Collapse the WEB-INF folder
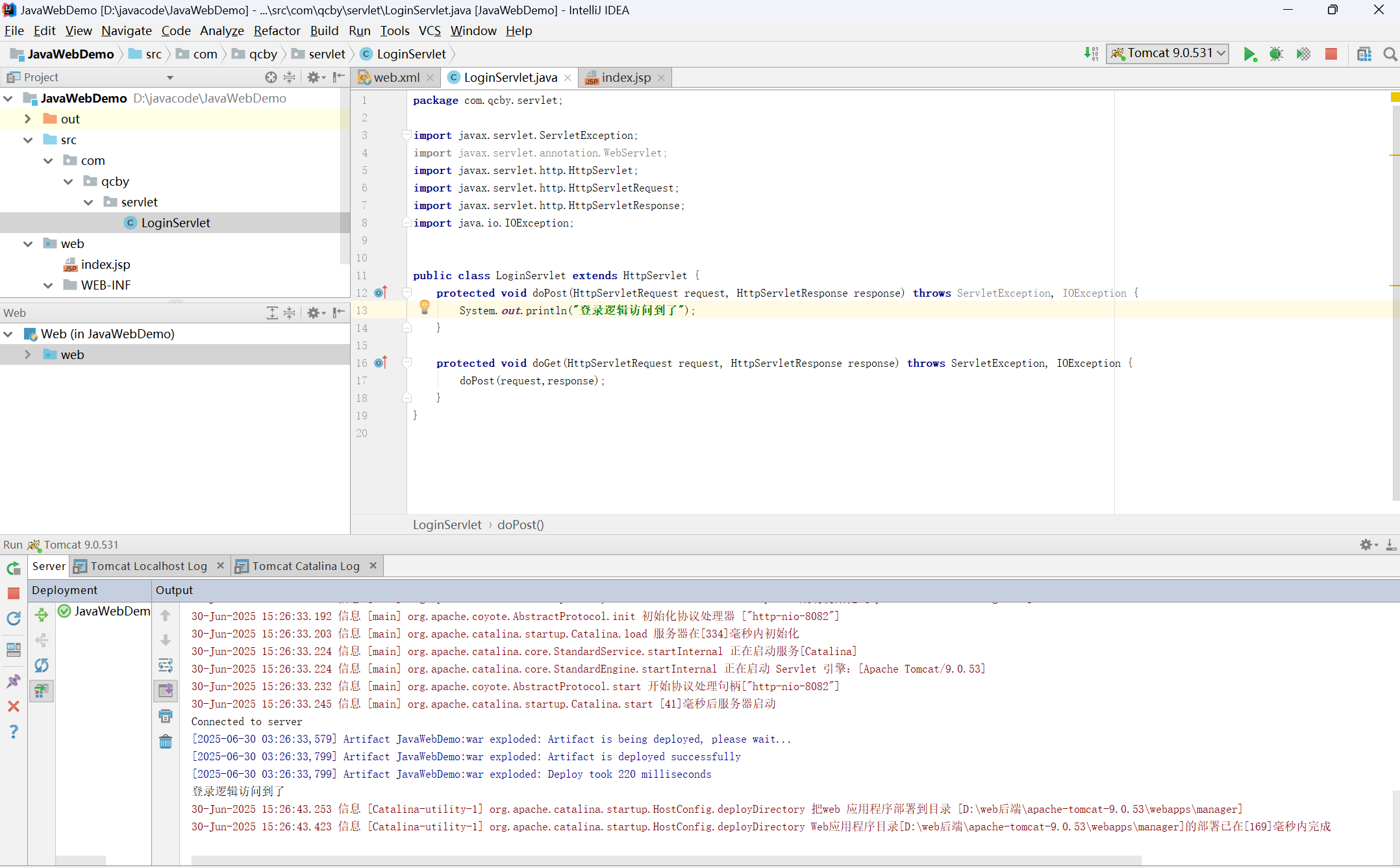Image resolution: width=1400 pixels, height=868 pixels. point(48,285)
